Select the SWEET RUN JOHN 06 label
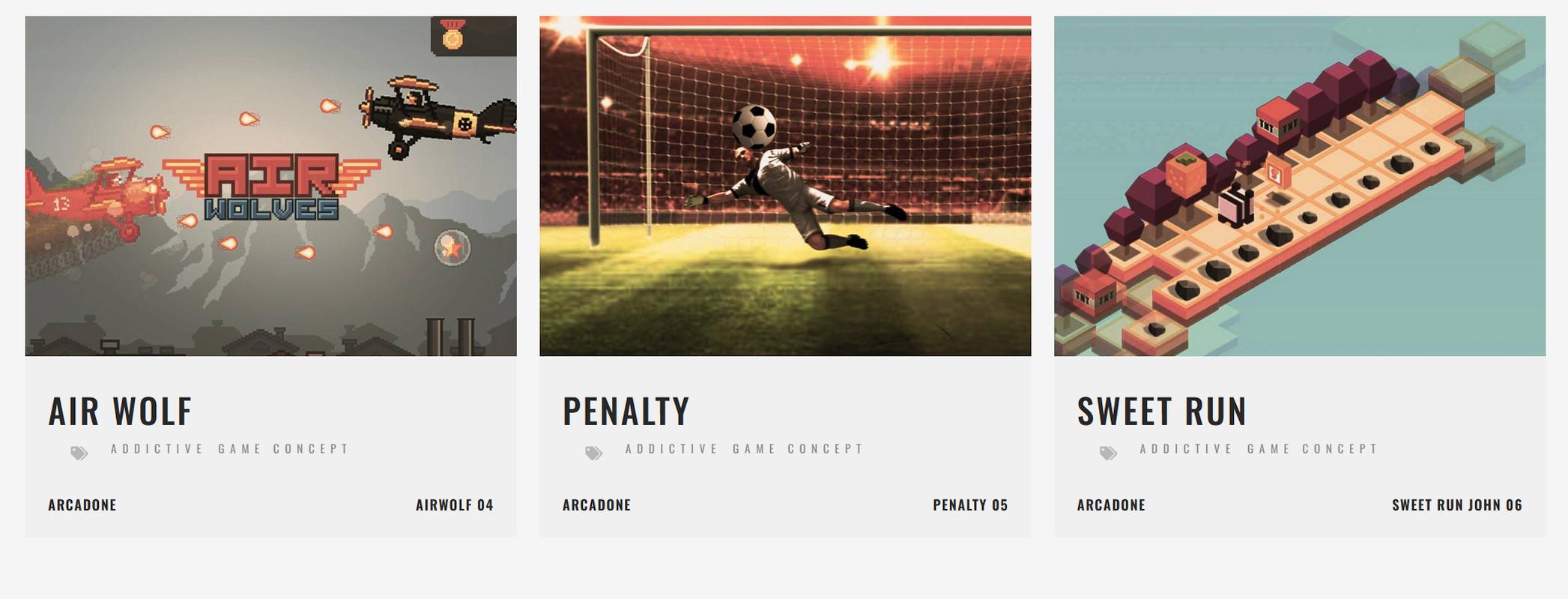The width and height of the screenshot is (1568, 599). [x=1457, y=505]
